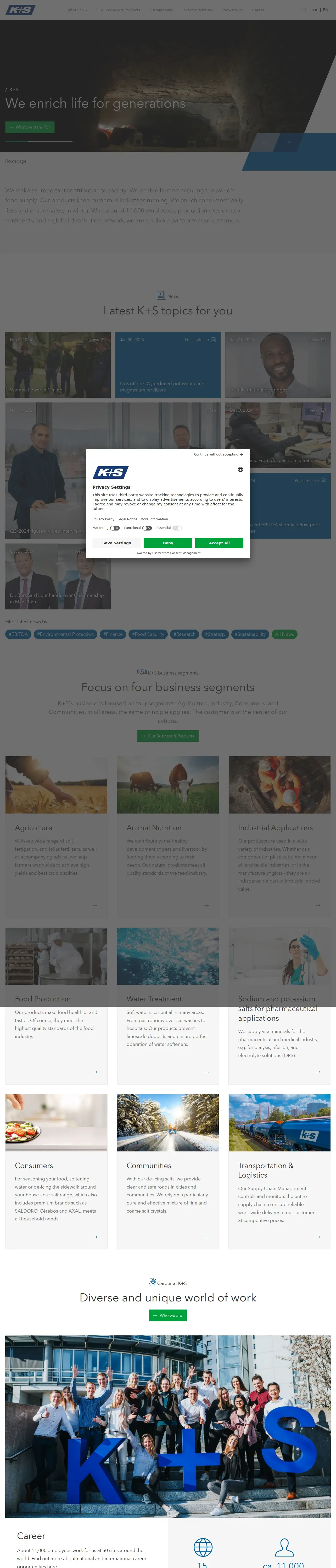The image size is (336, 1568).
Task: Expand the More Information link in dialog
Action: pyautogui.click(x=154, y=519)
